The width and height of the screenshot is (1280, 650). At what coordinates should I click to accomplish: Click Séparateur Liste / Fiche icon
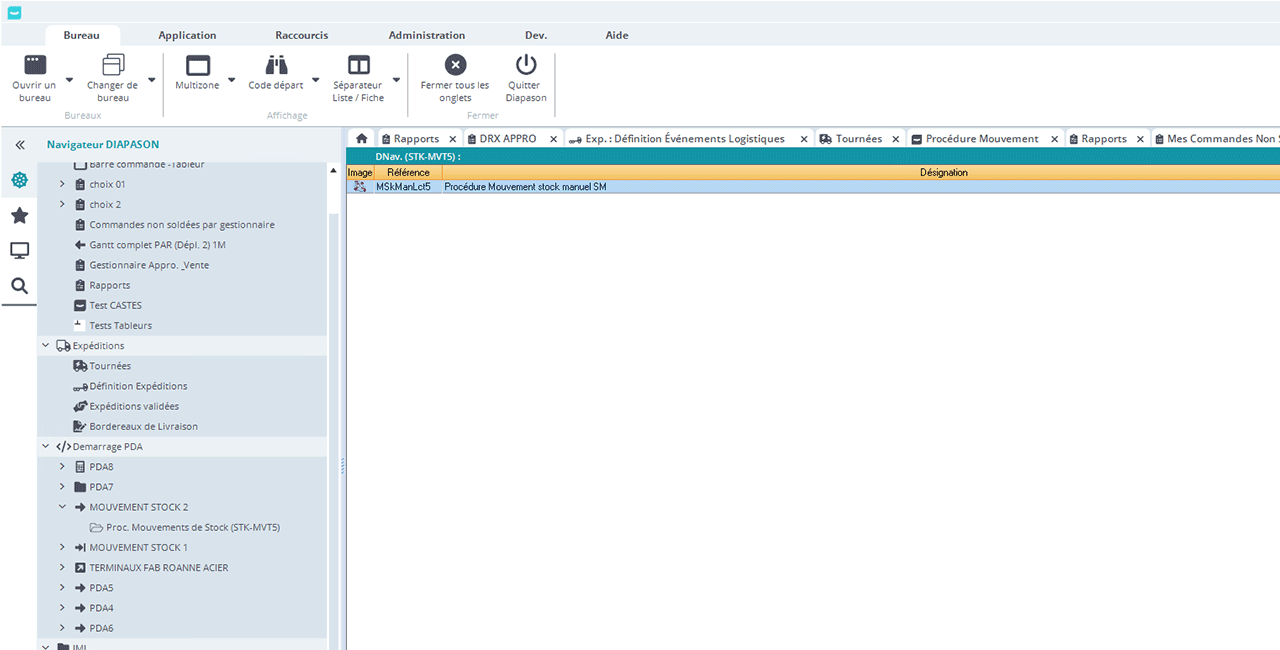[358, 65]
